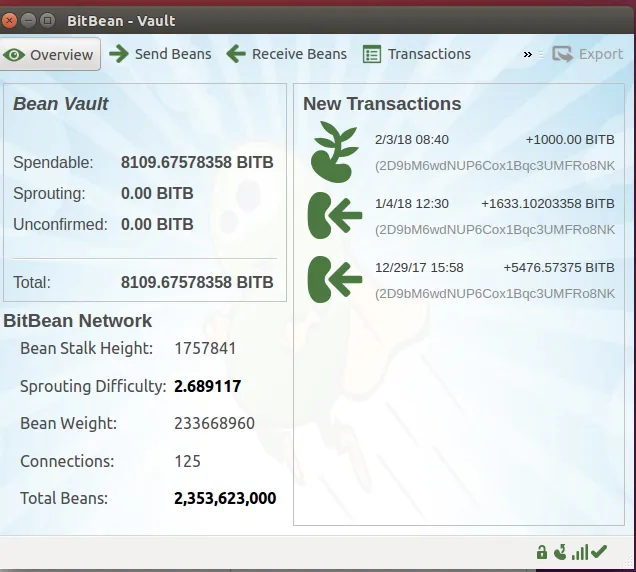Click the Unconfirmed 0.00 BITB value
636x572 pixels.
157,224
